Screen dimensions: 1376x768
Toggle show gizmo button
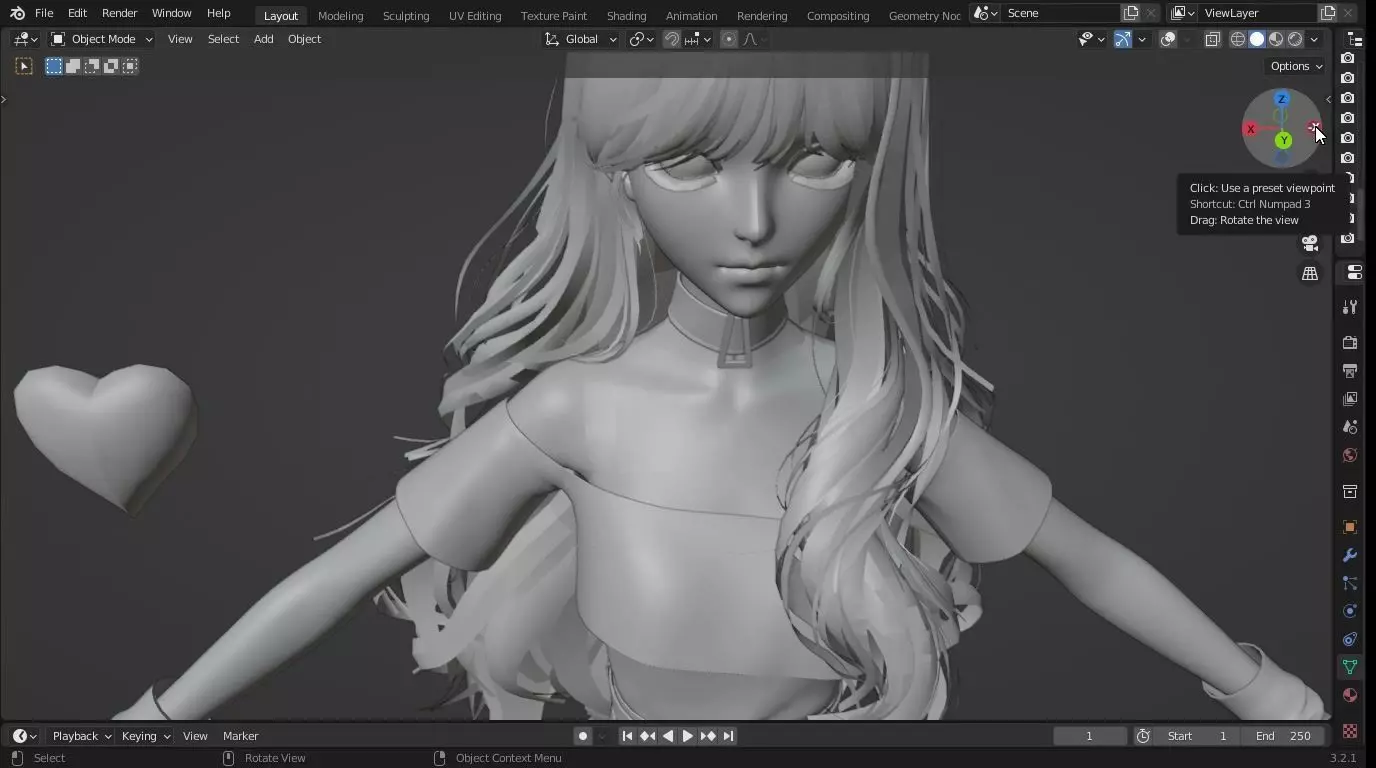click(1123, 39)
